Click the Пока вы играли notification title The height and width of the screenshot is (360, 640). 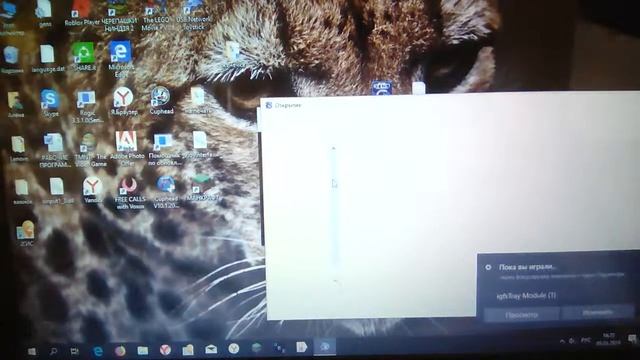point(527,267)
